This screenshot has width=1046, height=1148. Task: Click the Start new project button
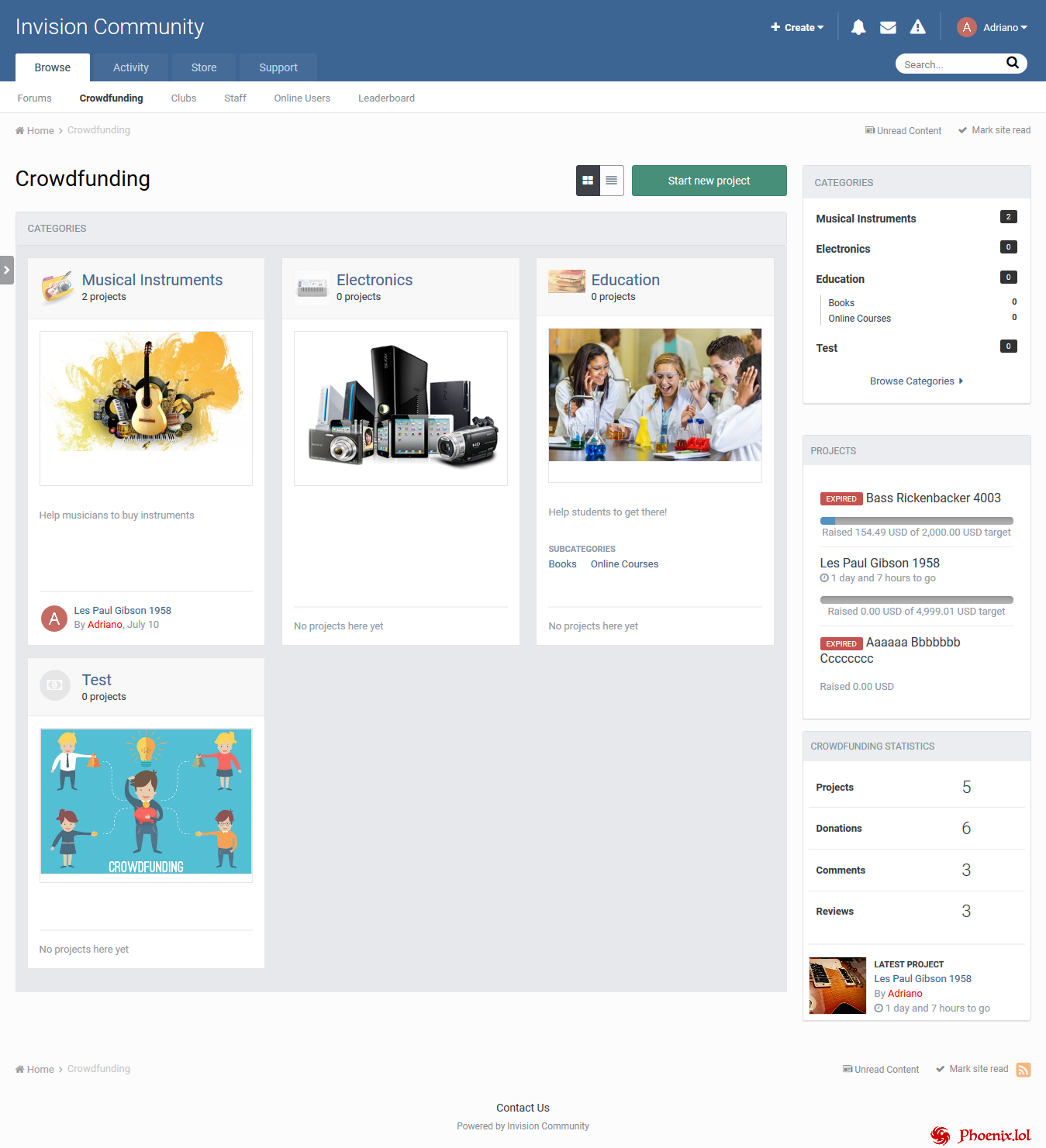click(x=709, y=181)
